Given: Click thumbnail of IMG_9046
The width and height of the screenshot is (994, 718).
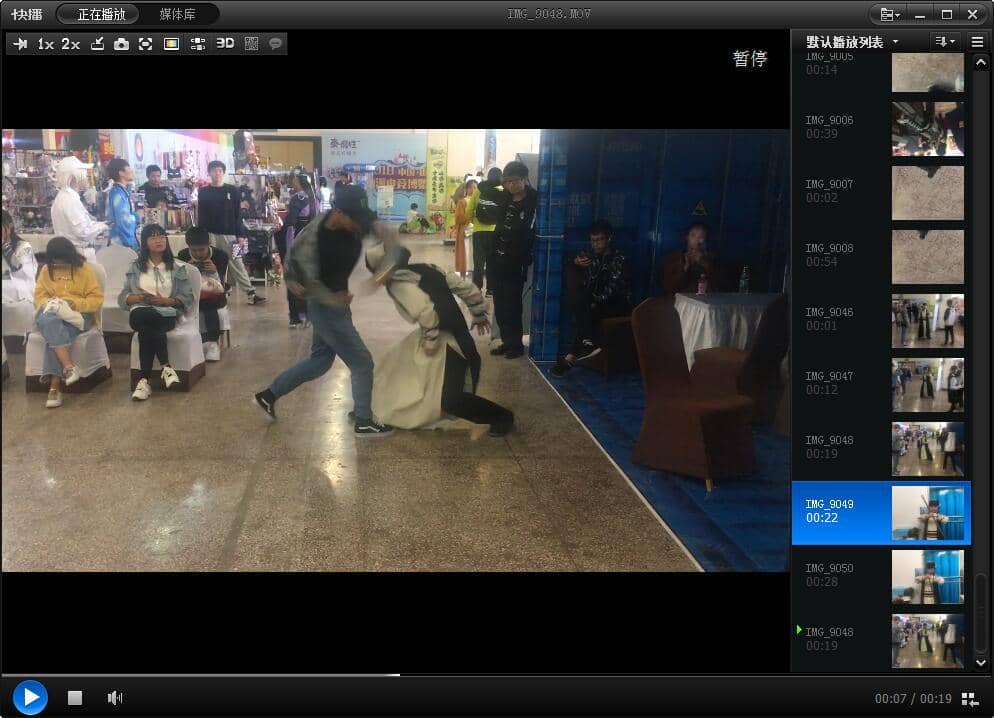Looking at the screenshot, I should [x=927, y=321].
